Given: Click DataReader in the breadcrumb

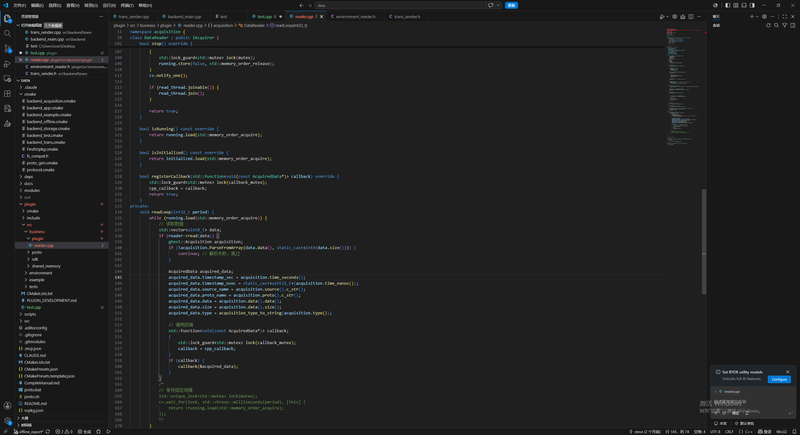Looking at the screenshot, I should [x=254, y=25].
